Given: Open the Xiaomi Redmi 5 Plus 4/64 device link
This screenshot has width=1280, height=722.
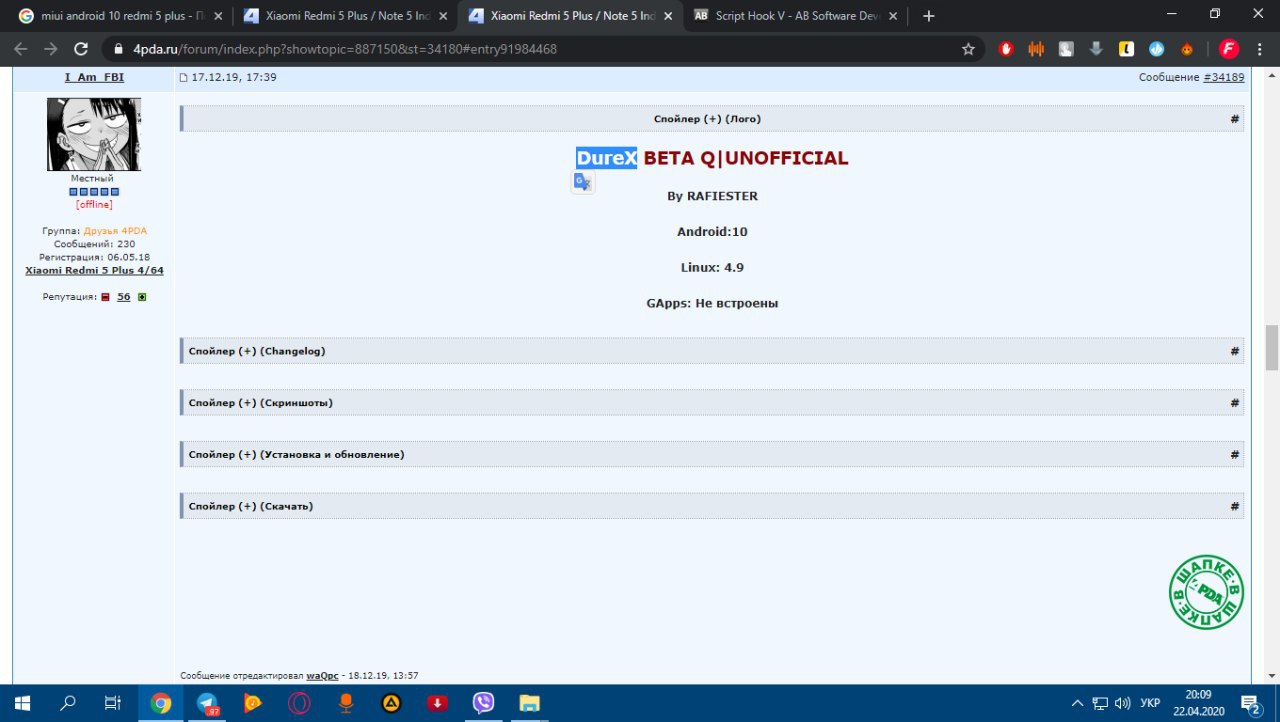Looking at the screenshot, I should pos(94,270).
